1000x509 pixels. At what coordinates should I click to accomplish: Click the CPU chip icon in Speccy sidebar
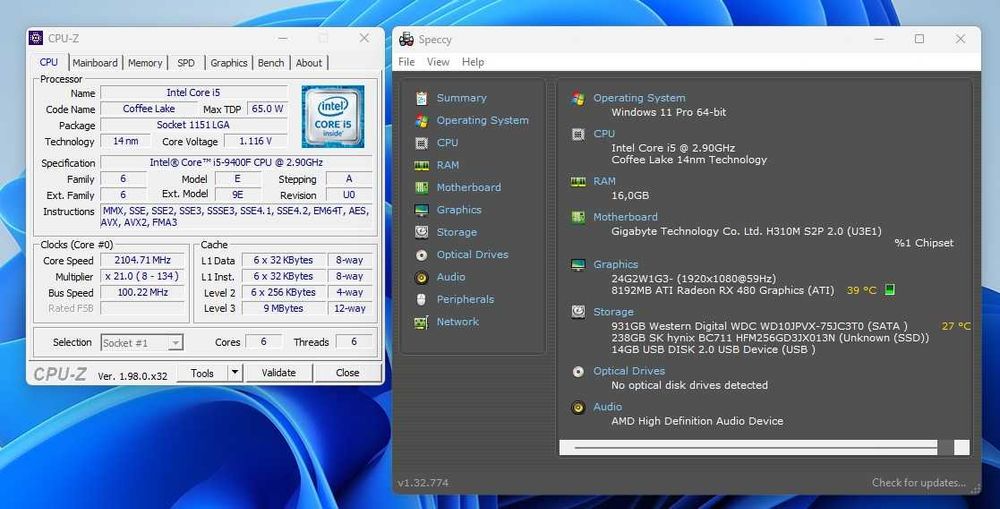[422, 143]
